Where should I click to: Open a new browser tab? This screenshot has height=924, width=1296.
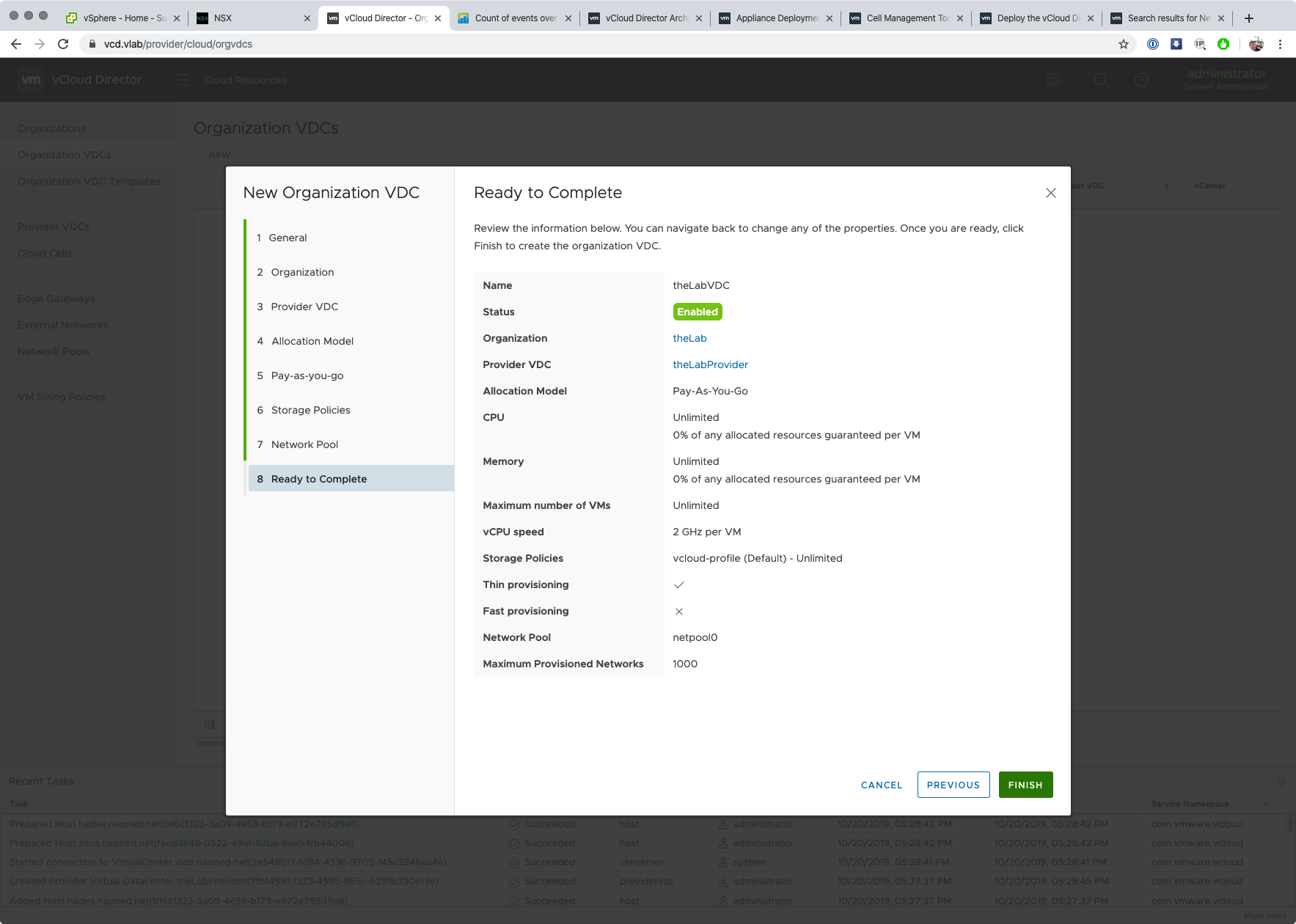point(1249,18)
